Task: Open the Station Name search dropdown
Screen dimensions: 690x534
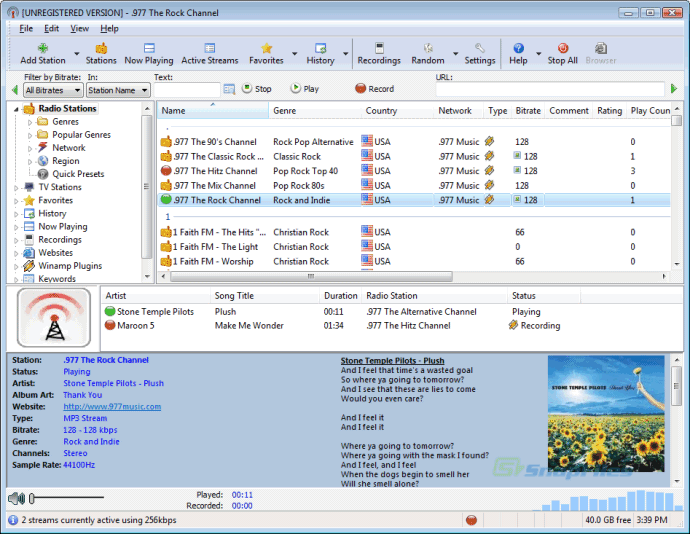Action: (x=117, y=90)
